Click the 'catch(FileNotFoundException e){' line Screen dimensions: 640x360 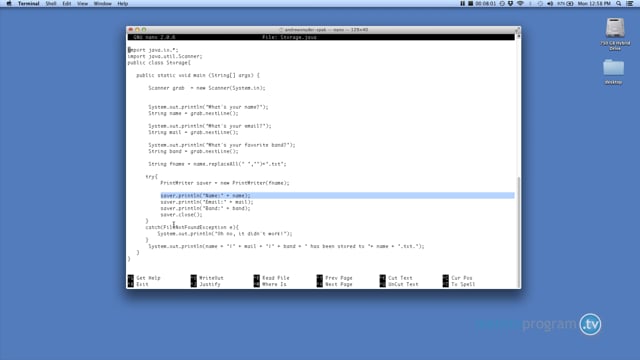[192, 227]
